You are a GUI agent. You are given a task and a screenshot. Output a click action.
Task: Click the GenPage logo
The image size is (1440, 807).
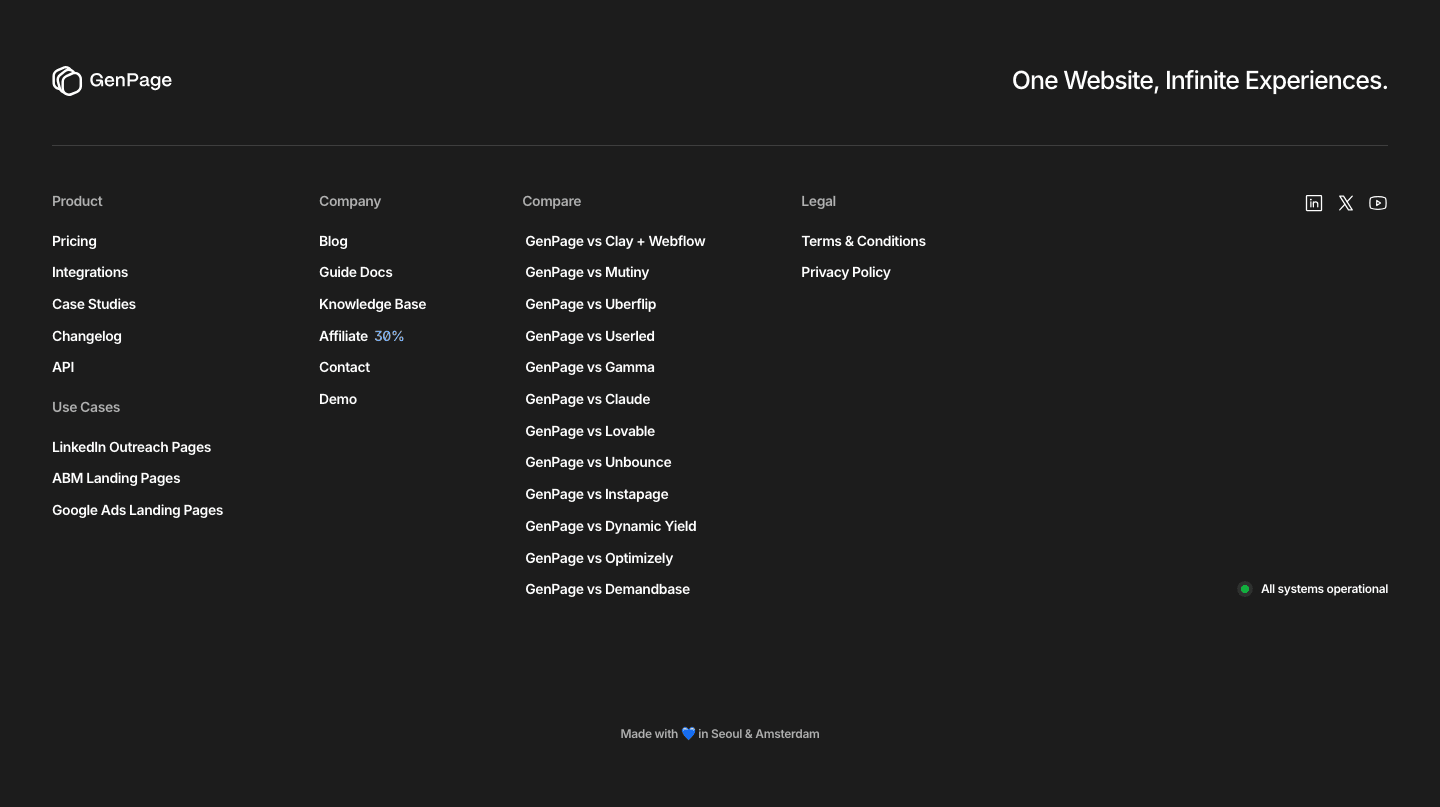112,81
